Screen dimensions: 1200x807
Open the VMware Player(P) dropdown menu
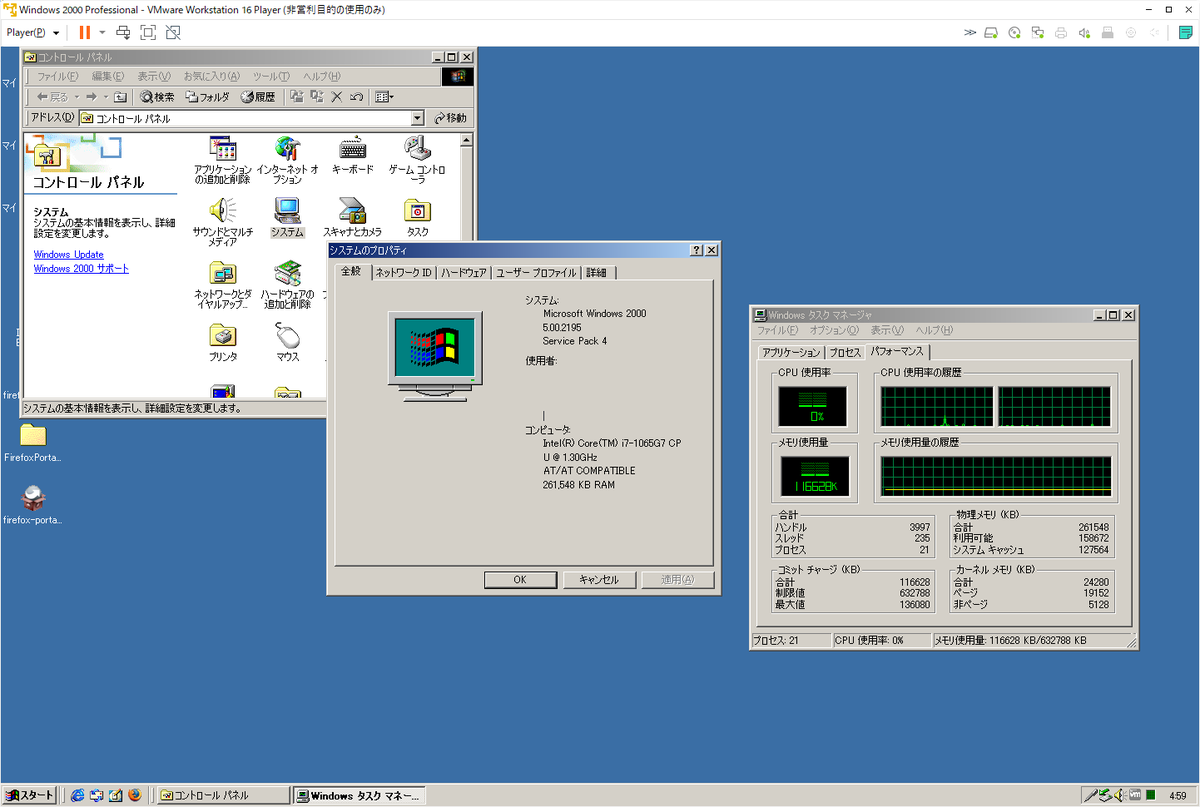[33, 32]
